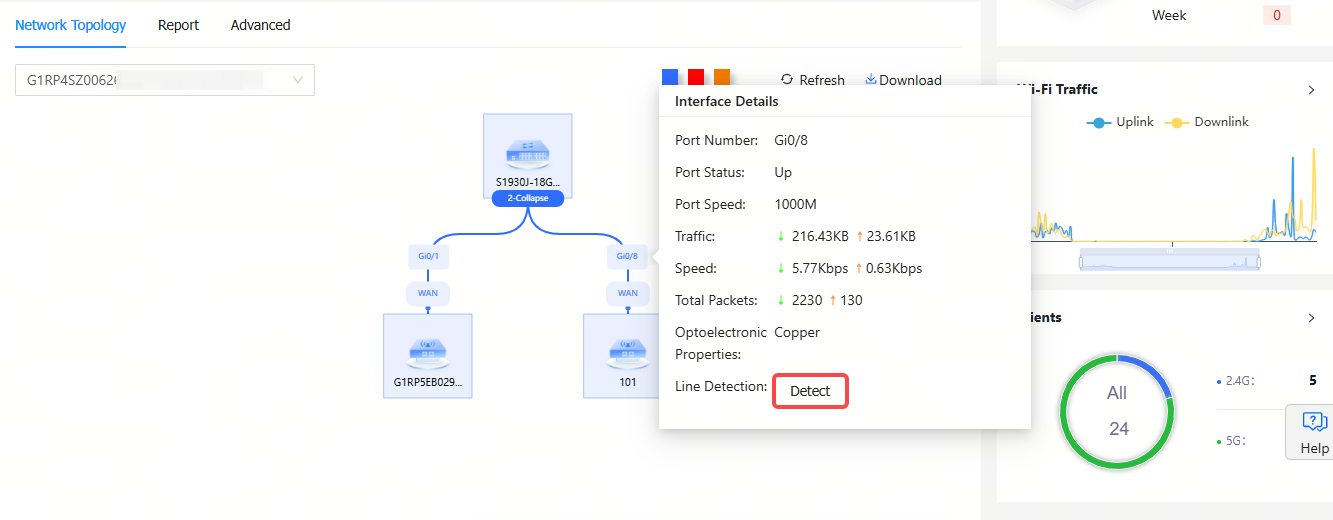Click the Gi0/8 port label
Screen dimensions: 1333x520
click(x=627, y=256)
